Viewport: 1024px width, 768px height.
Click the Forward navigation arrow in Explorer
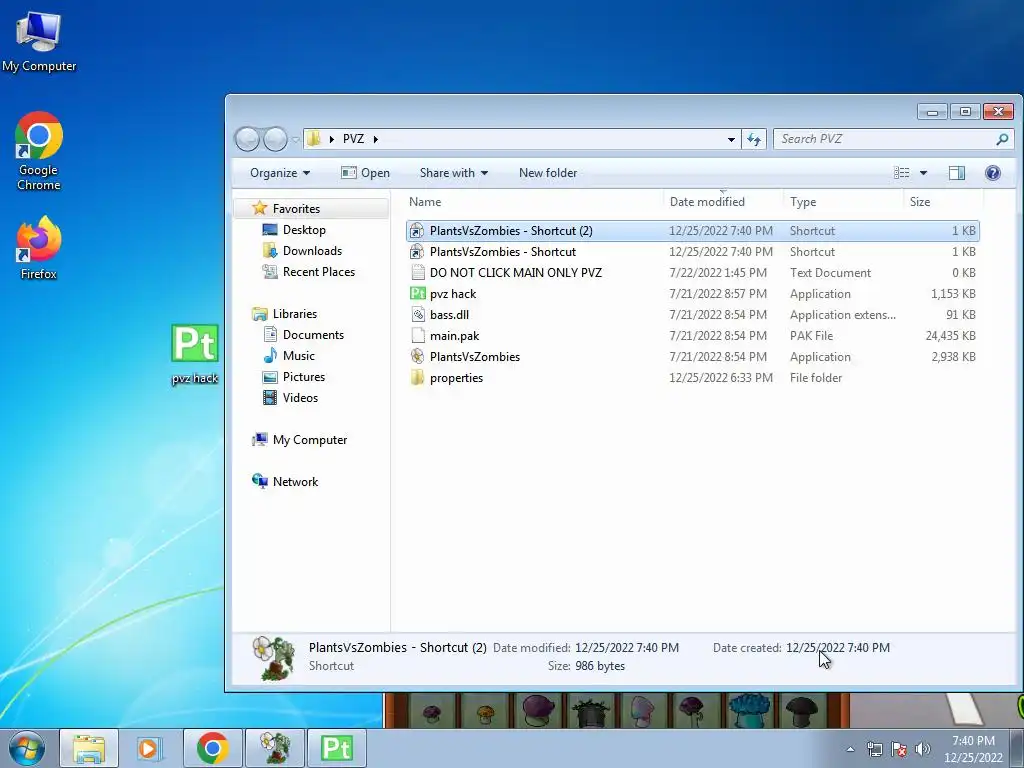pos(275,138)
